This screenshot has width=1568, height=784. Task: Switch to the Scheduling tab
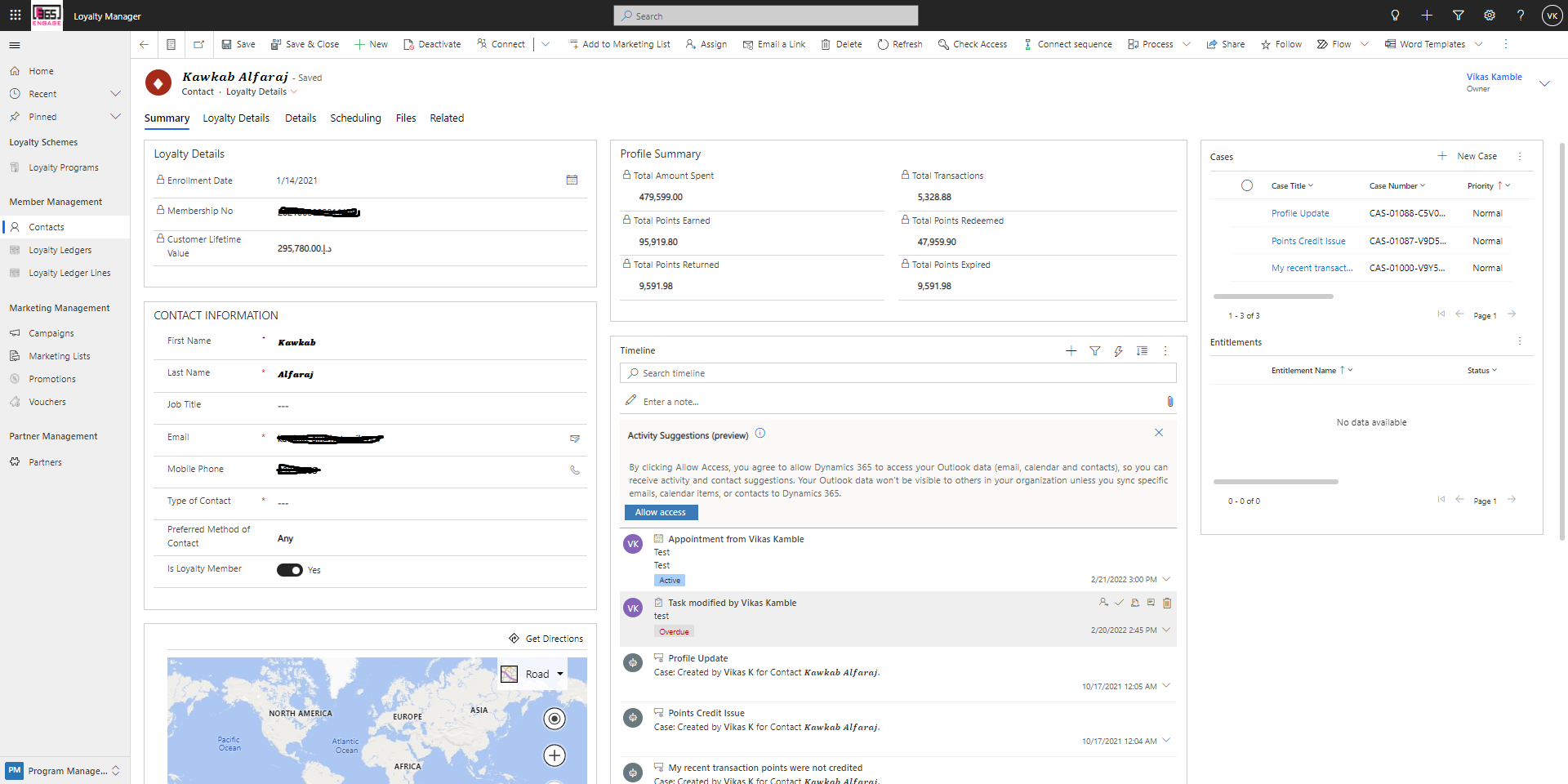(x=355, y=118)
